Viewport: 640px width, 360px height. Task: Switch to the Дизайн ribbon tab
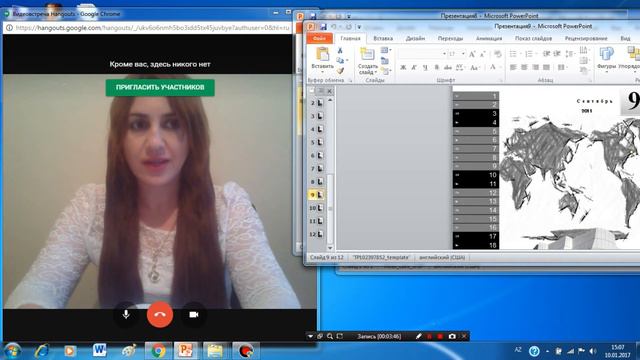tap(415, 38)
